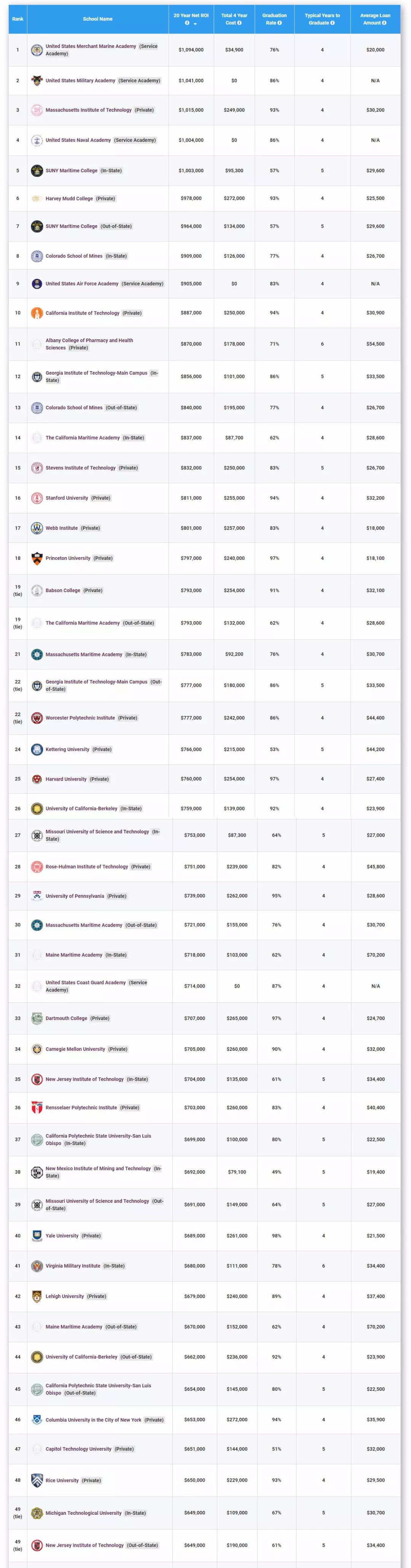Click the Caltech orange logo icon
The width and height of the screenshot is (411, 1568).
[x=37, y=313]
